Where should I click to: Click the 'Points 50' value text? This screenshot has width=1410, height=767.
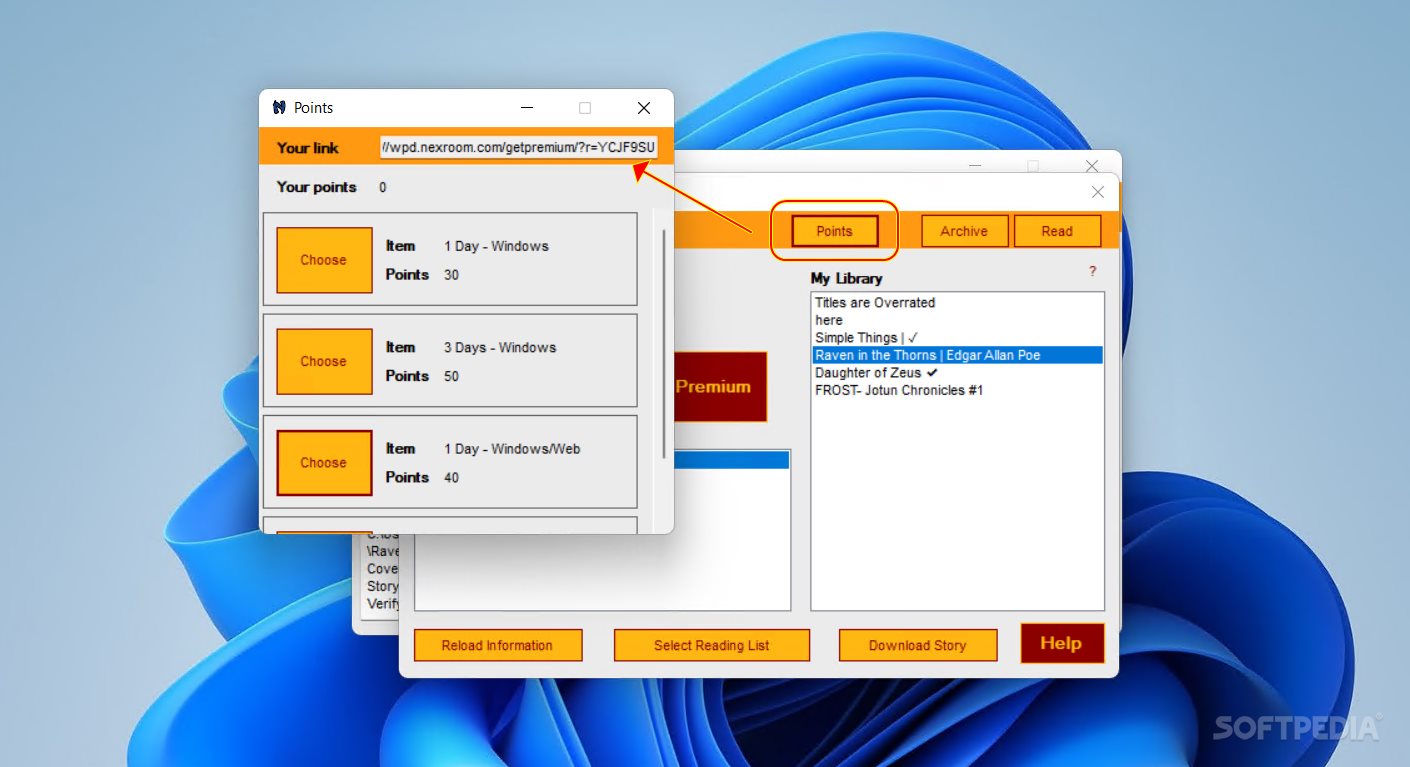coord(452,376)
